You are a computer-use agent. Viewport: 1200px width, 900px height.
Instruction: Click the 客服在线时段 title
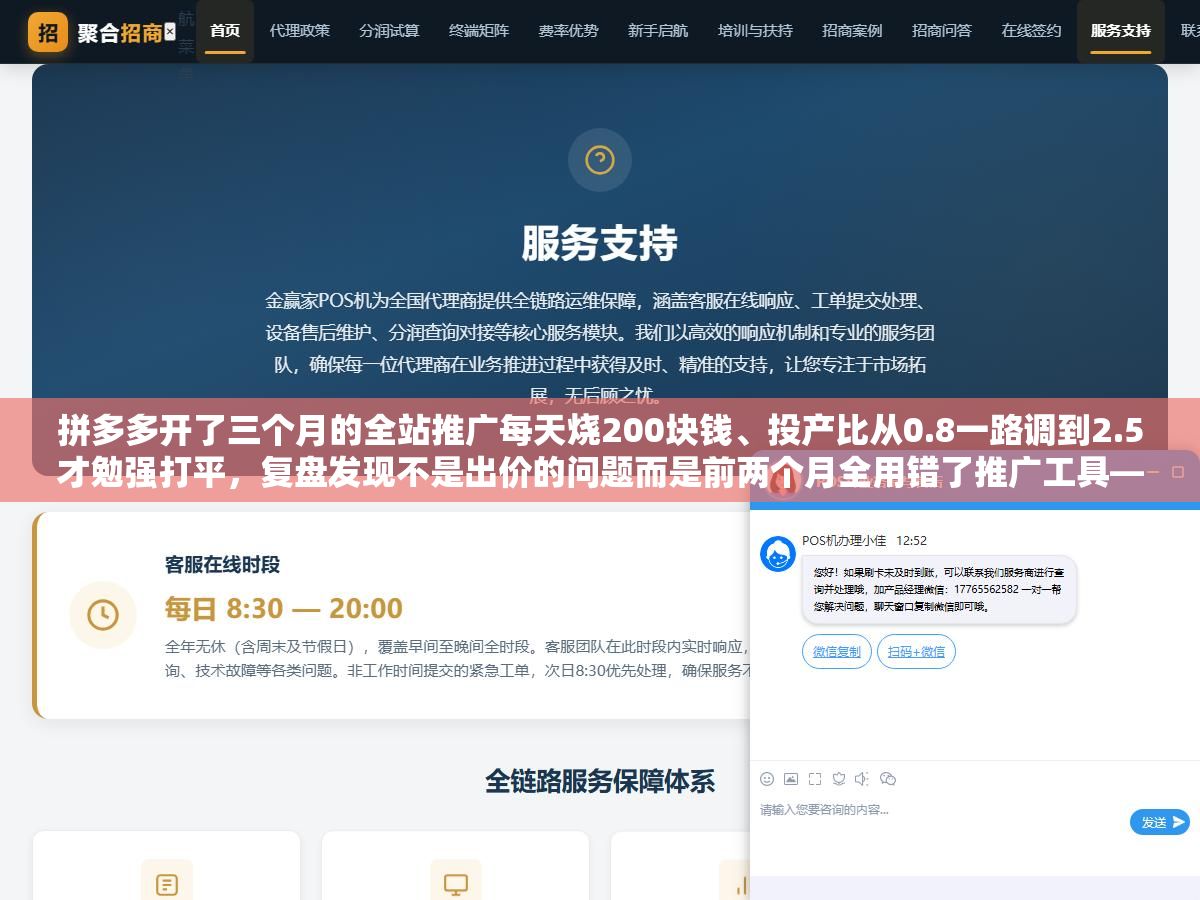pos(222,565)
